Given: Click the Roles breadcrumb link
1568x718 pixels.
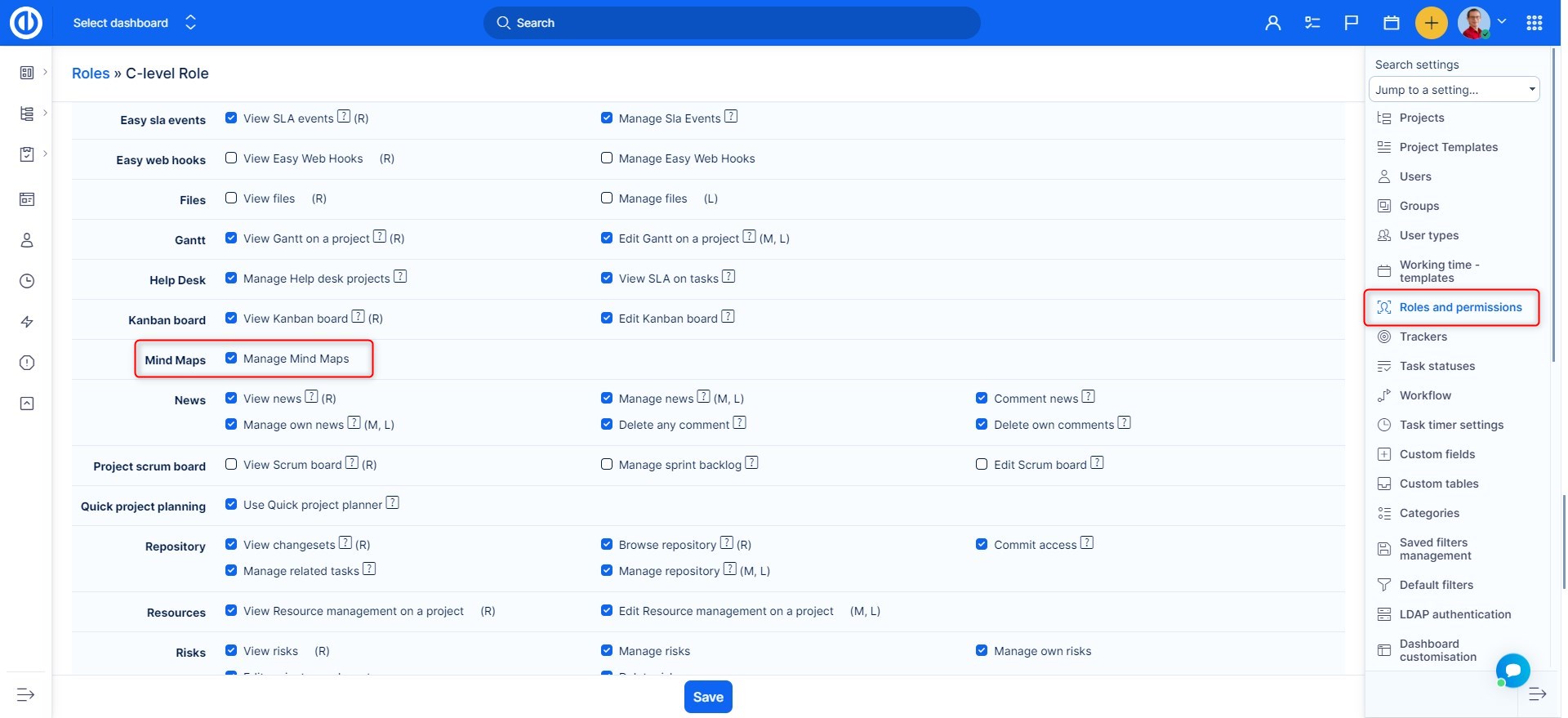Looking at the screenshot, I should (x=91, y=74).
